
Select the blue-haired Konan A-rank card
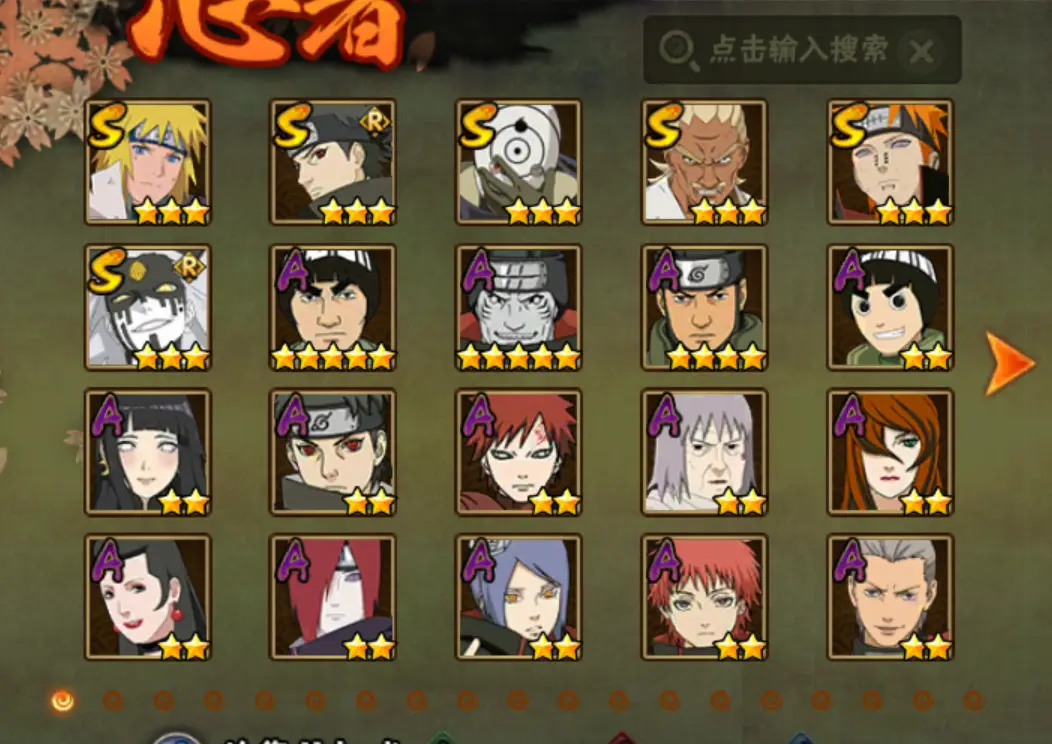click(x=519, y=597)
